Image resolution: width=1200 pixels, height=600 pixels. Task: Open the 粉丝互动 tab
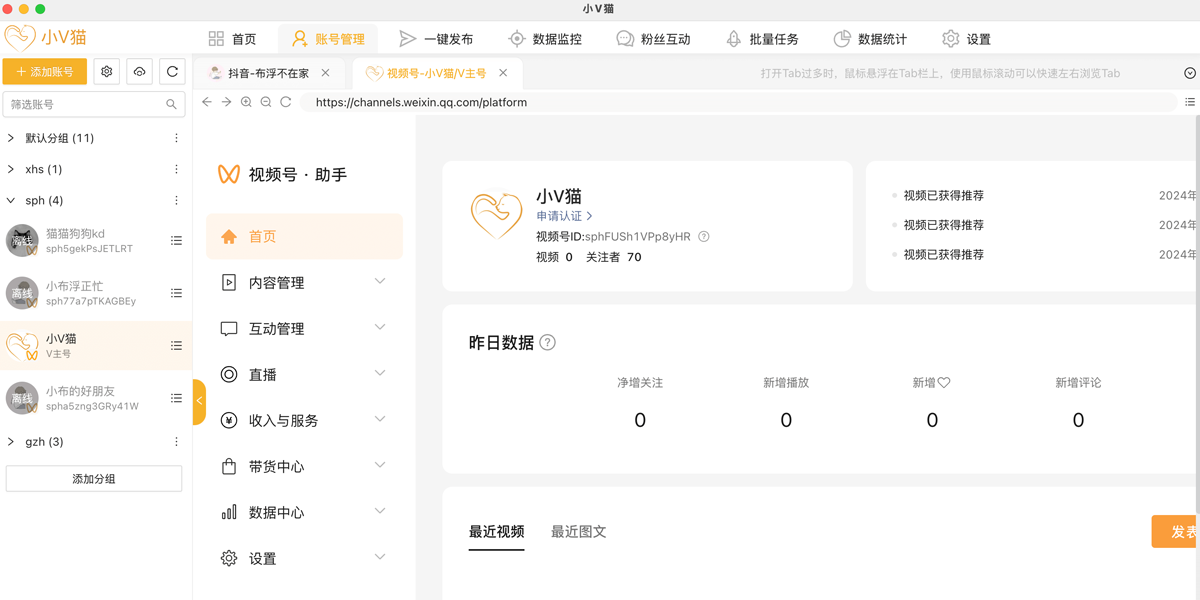[653, 39]
